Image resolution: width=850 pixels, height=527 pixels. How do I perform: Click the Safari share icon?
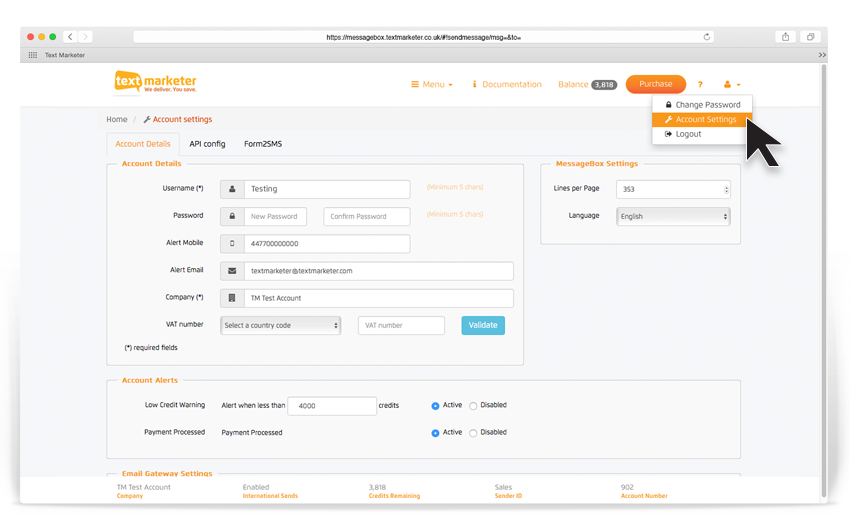coord(785,37)
